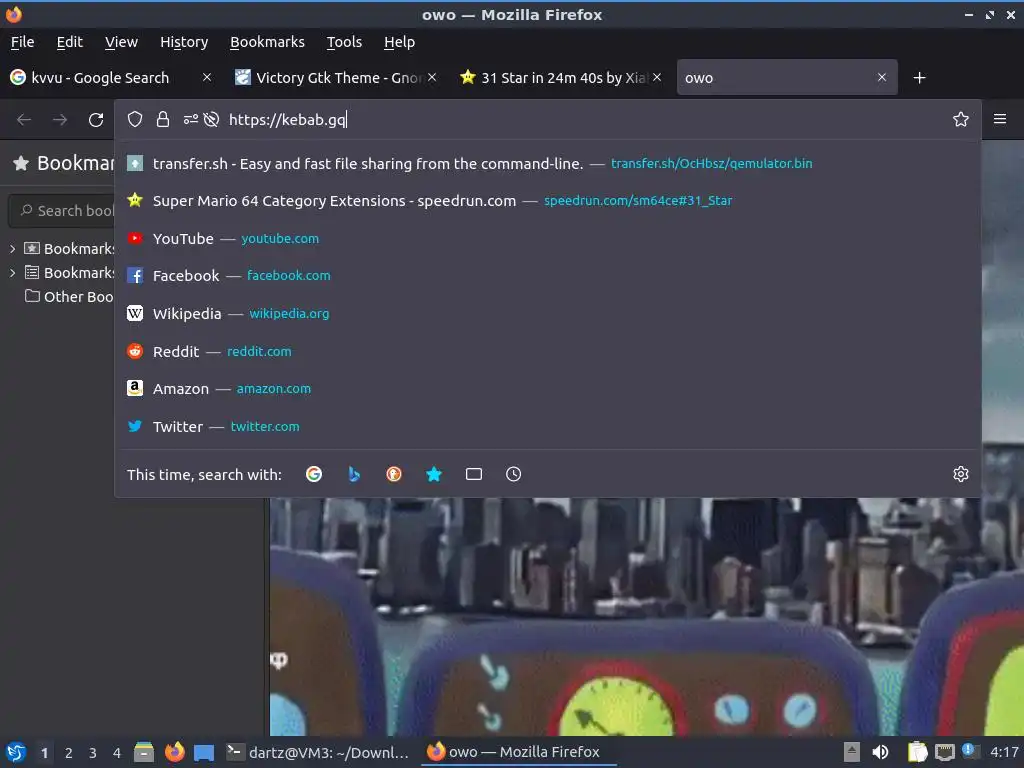Switch to workspace 4
The image size is (1024, 768).
117,753
